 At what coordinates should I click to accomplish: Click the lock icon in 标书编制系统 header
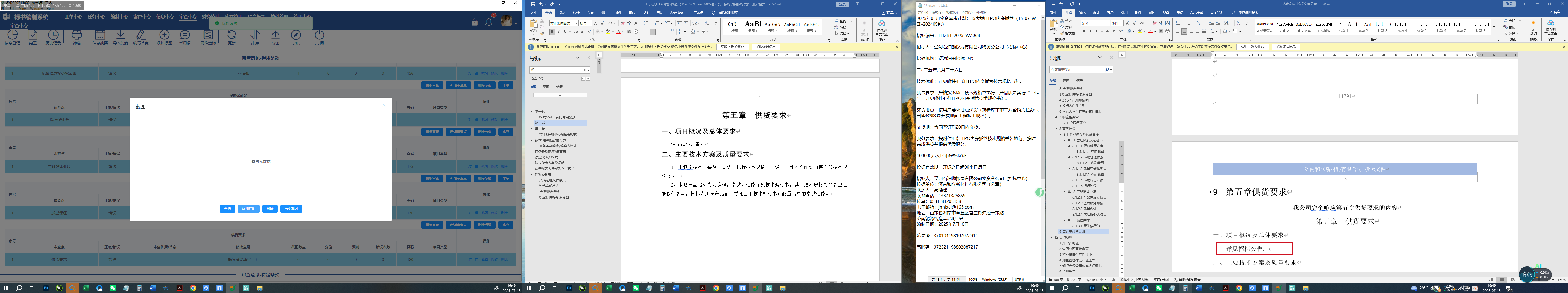point(475,22)
